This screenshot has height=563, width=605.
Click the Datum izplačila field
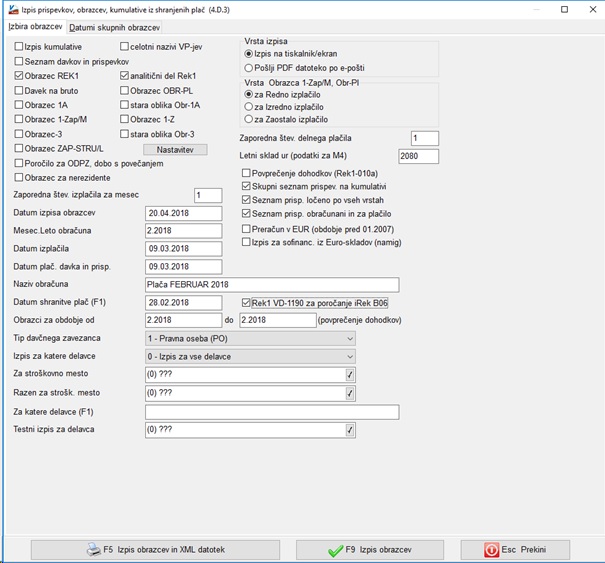click(184, 249)
